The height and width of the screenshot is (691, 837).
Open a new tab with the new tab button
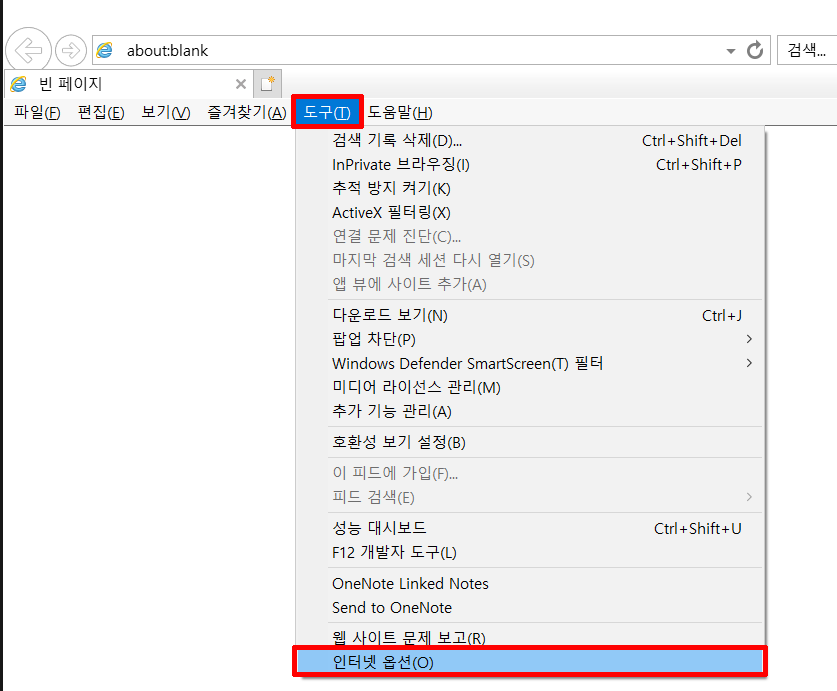point(267,84)
